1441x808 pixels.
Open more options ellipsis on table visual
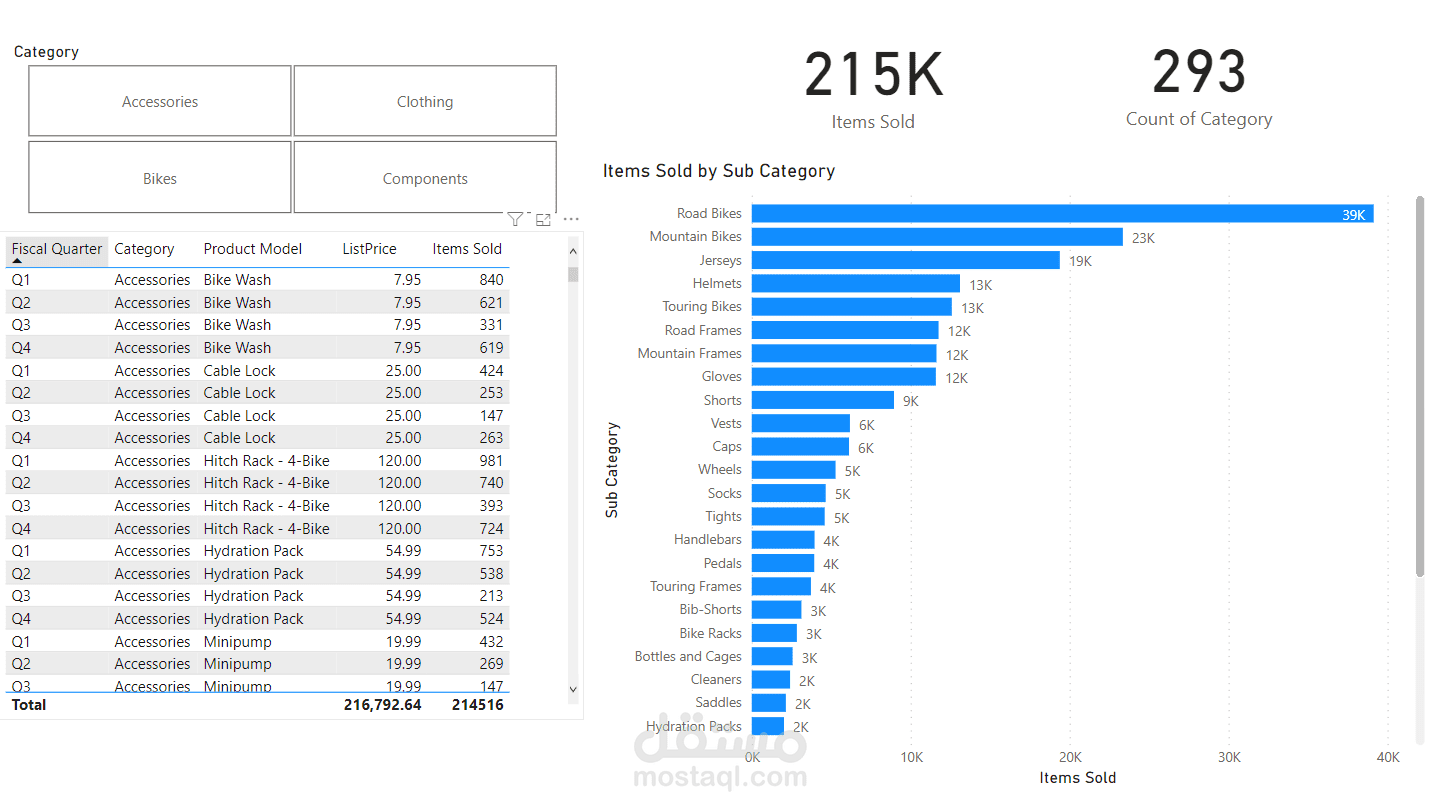click(x=571, y=219)
